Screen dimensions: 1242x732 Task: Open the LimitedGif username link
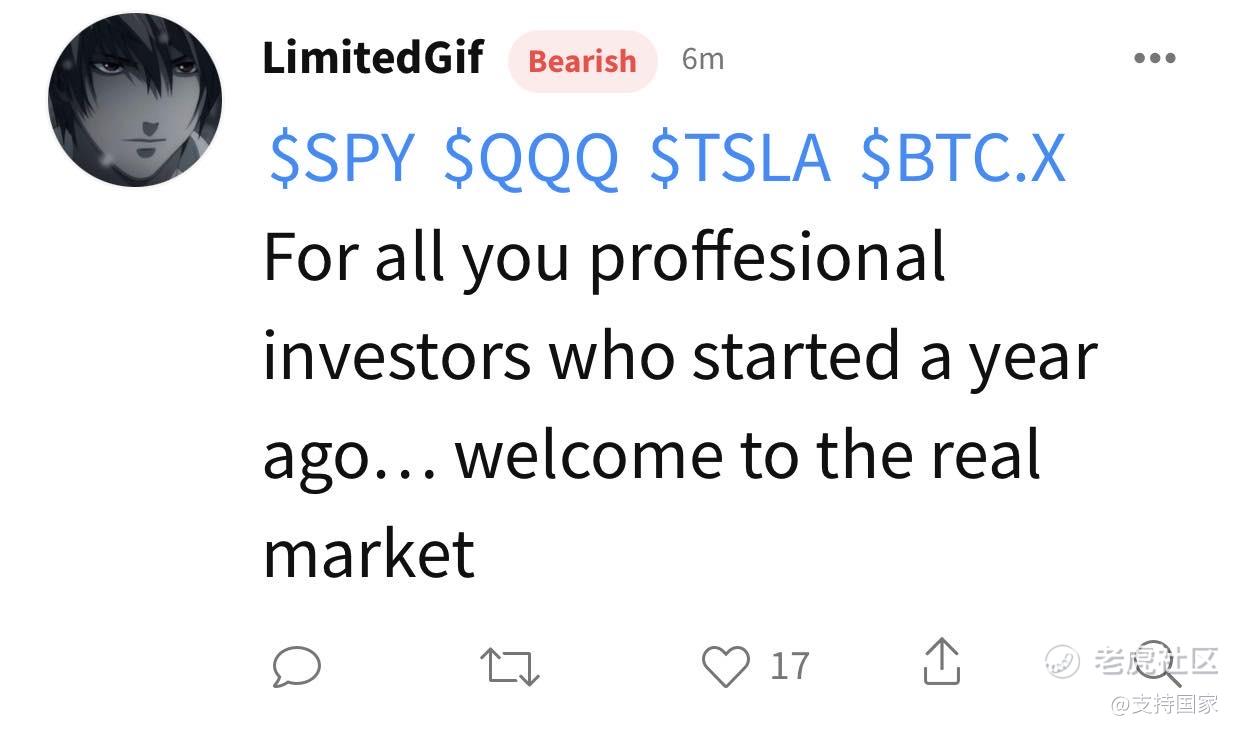(x=373, y=57)
